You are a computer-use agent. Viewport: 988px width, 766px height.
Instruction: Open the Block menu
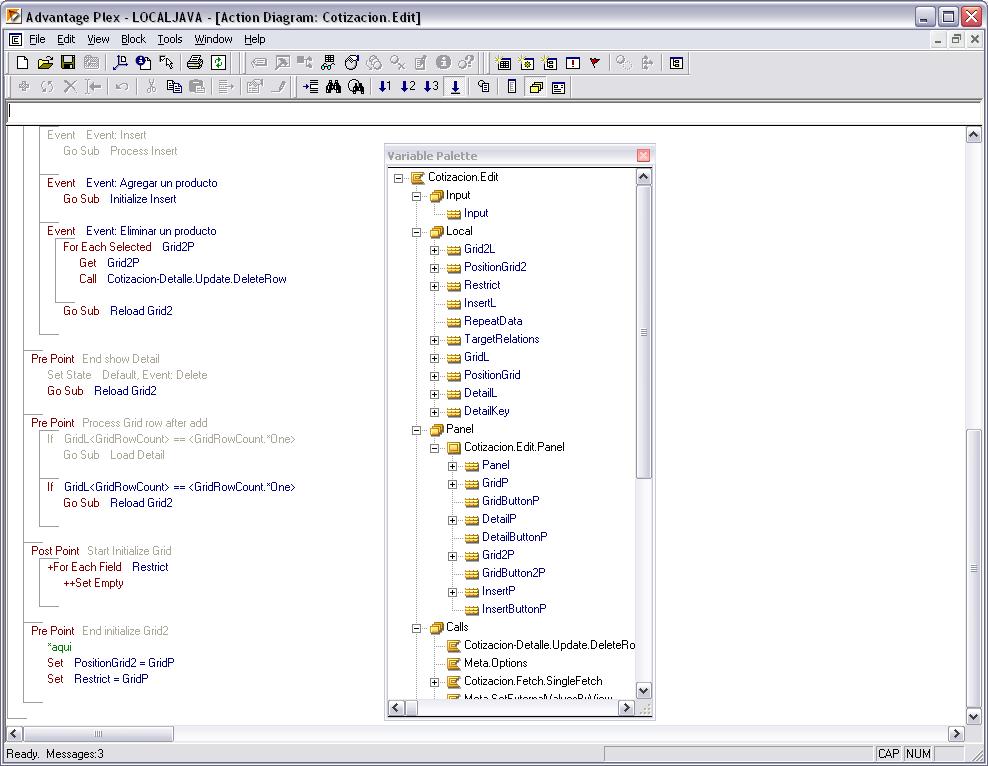pos(133,39)
